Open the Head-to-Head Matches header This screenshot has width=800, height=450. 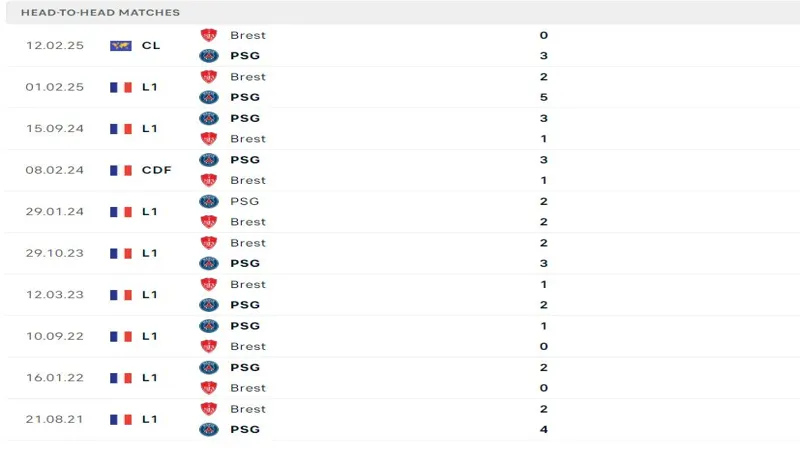coord(100,12)
